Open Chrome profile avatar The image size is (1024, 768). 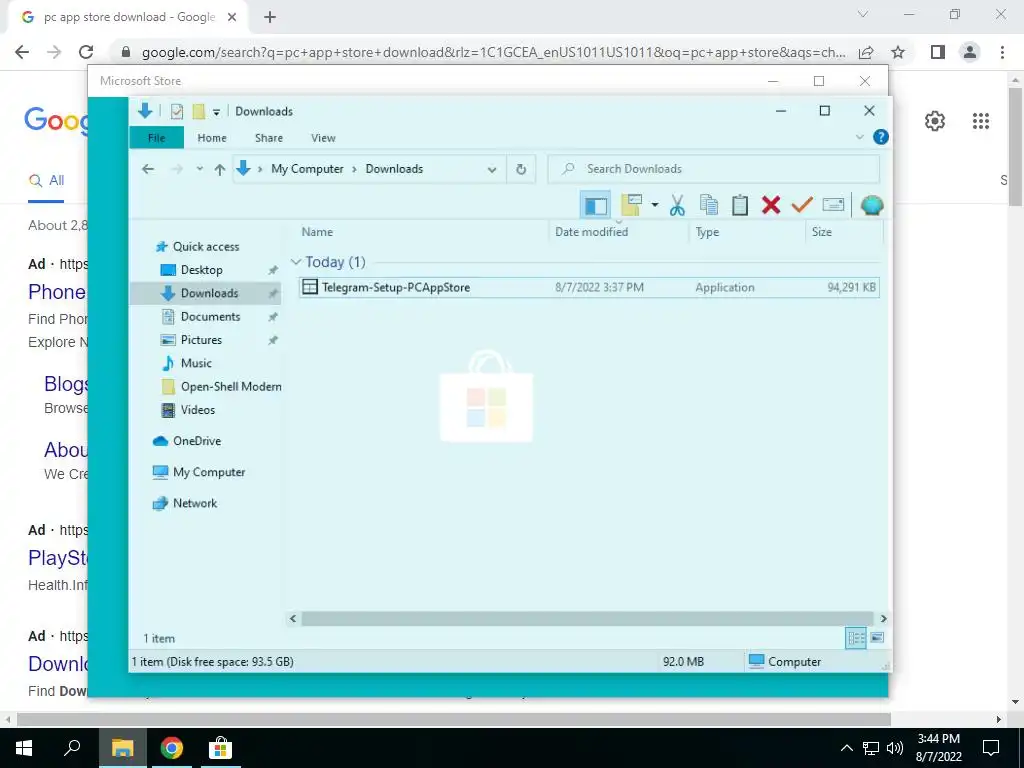tap(970, 52)
